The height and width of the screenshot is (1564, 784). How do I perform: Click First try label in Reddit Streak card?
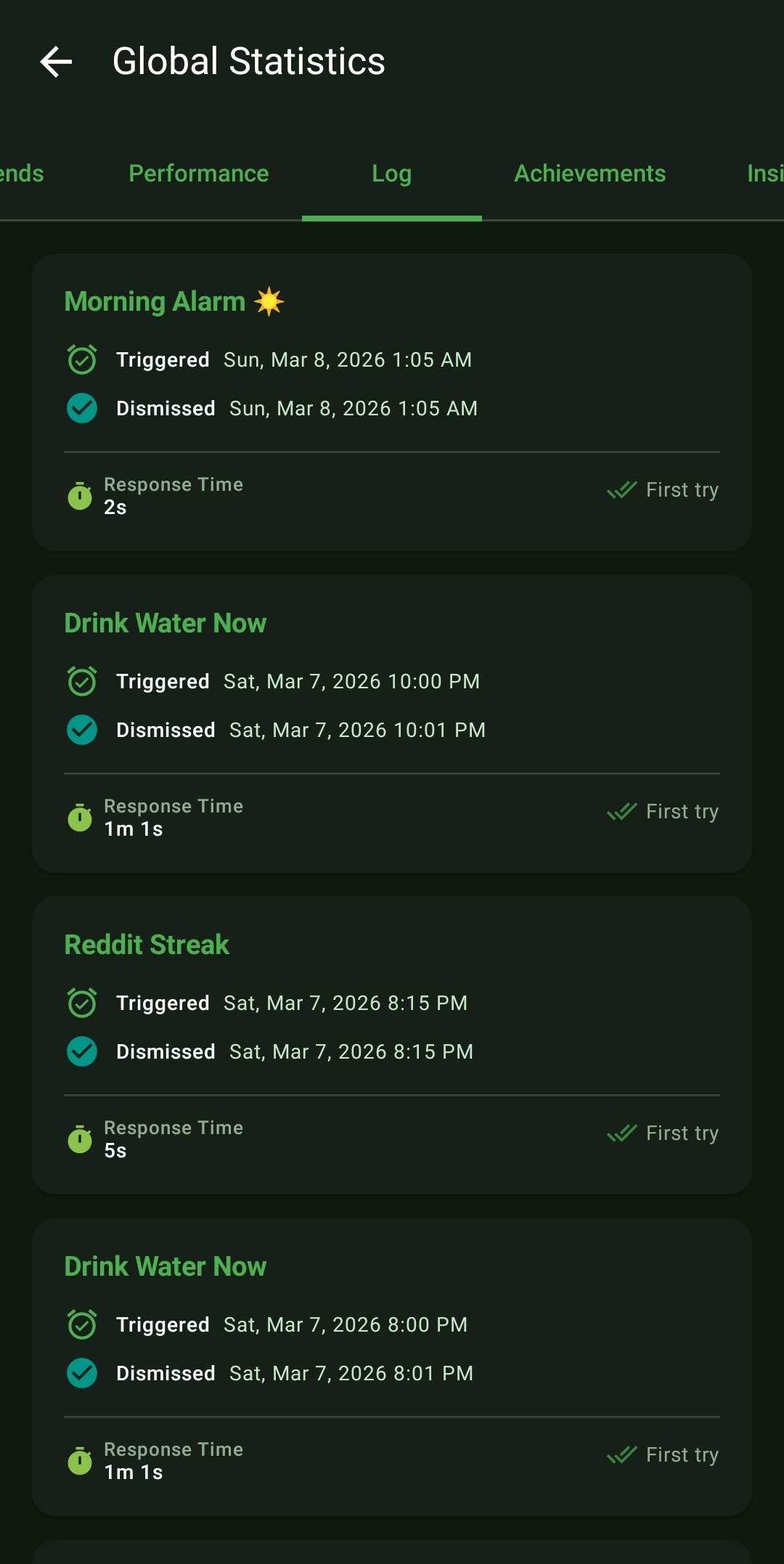coord(682,1133)
